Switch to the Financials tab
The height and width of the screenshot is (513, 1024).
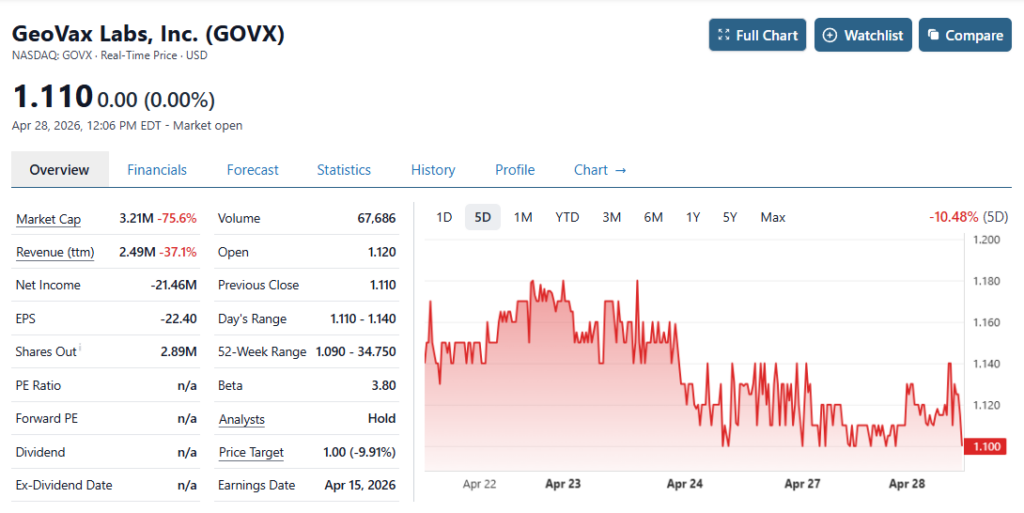157,170
